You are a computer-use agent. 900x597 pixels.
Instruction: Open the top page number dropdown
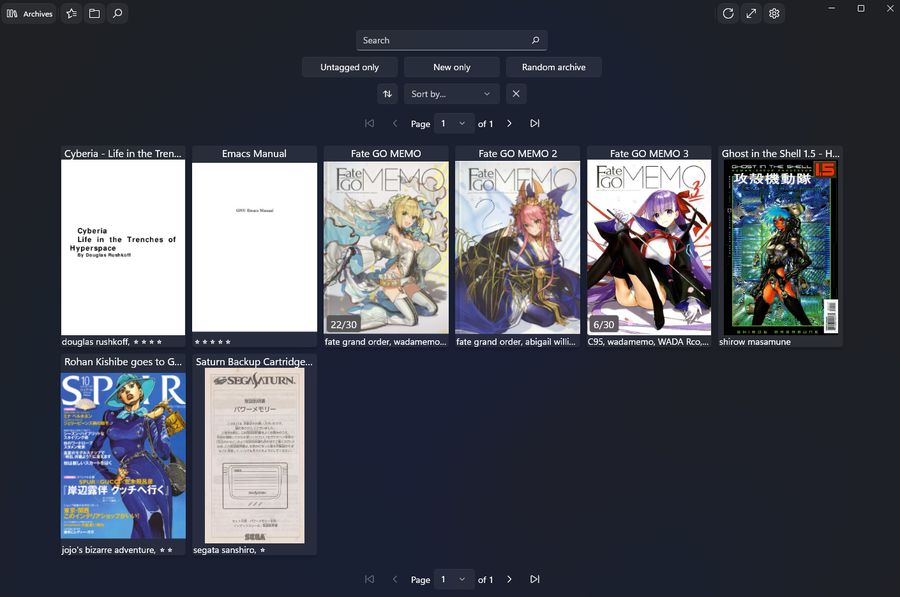(454, 123)
